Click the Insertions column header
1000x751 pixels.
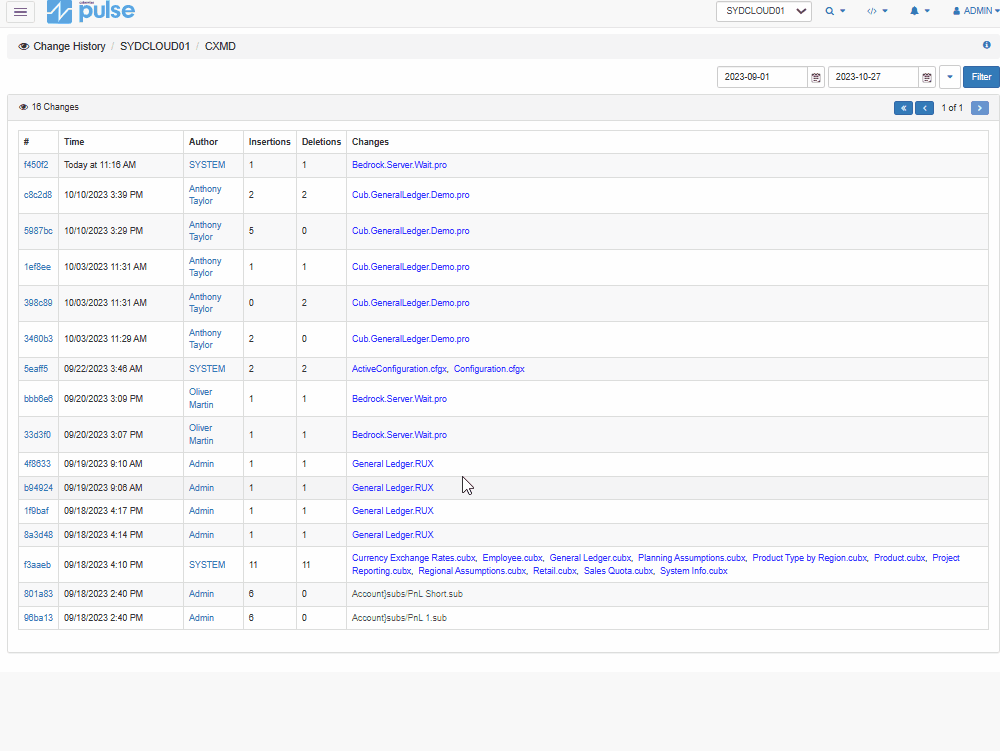(269, 142)
